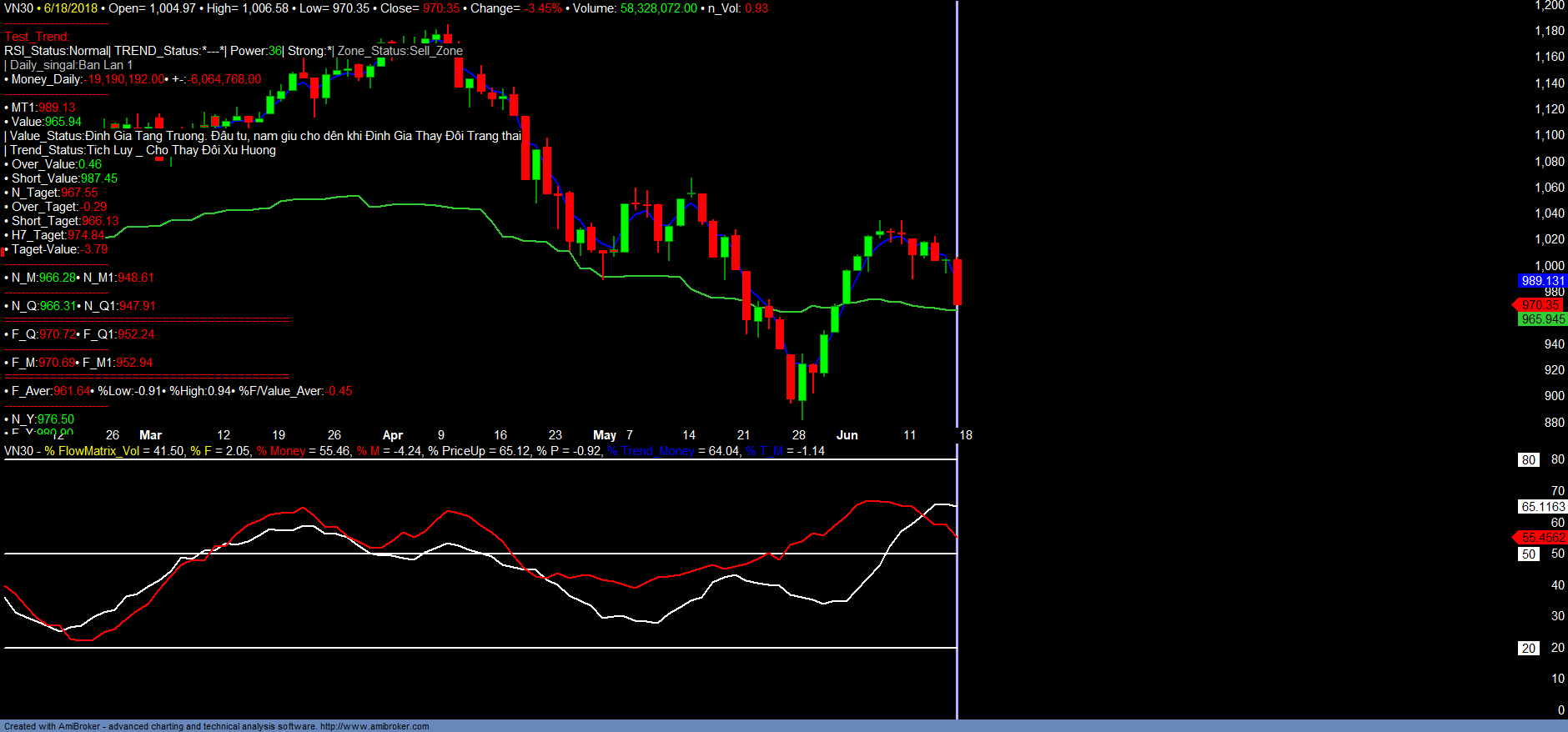This screenshot has height=732, width=1568.
Task: Select the 50 level marker box
Action: click(1528, 554)
